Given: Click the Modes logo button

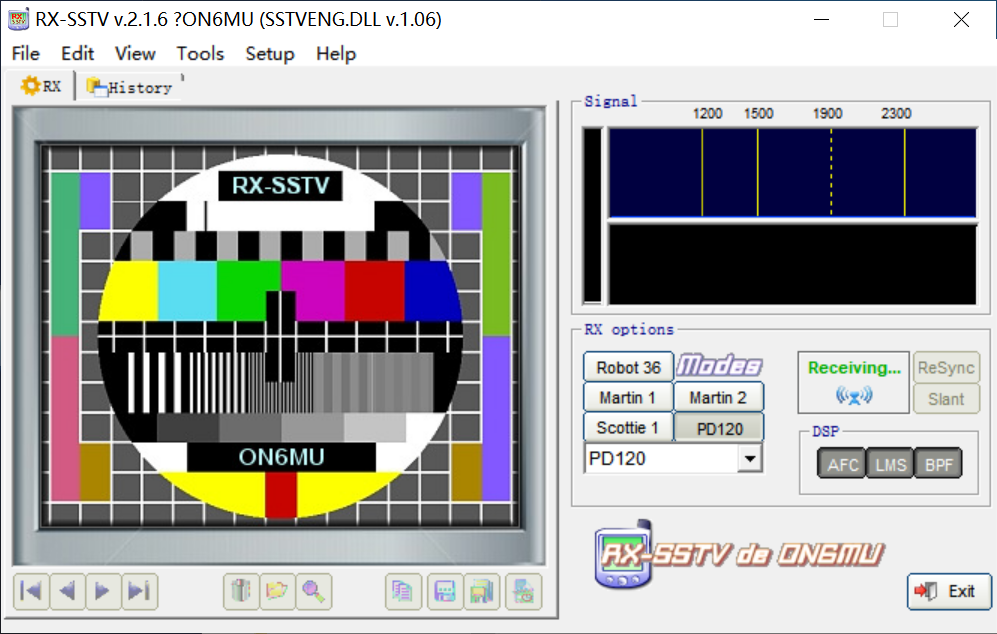Looking at the screenshot, I should click(719, 366).
